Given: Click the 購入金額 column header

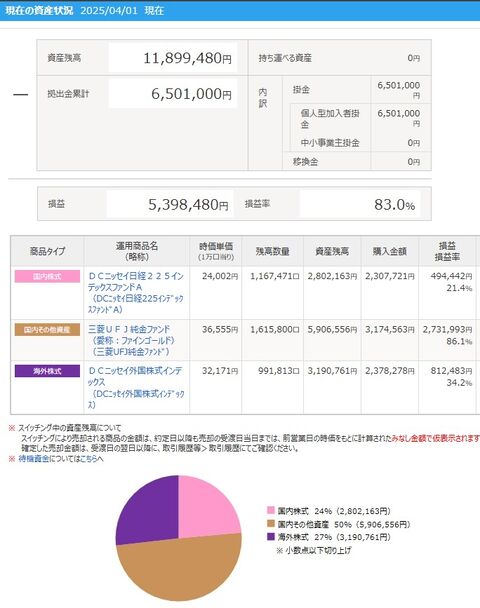Looking at the screenshot, I should [390, 251].
